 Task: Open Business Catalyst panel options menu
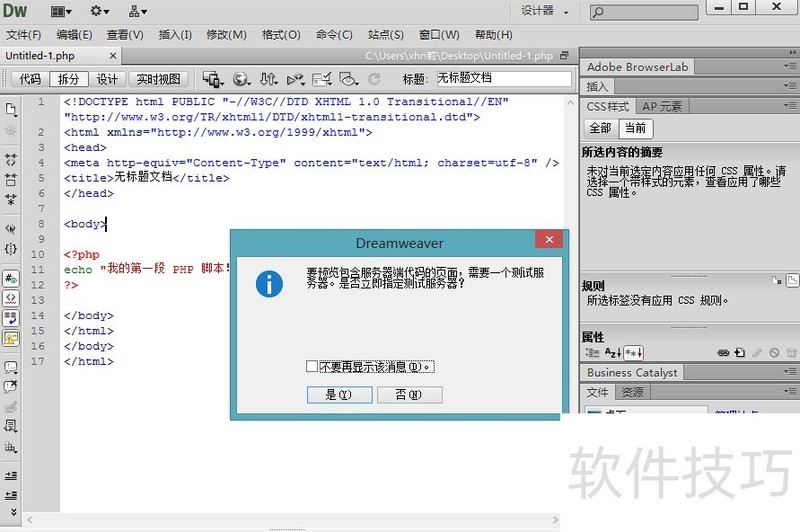click(790, 372)
